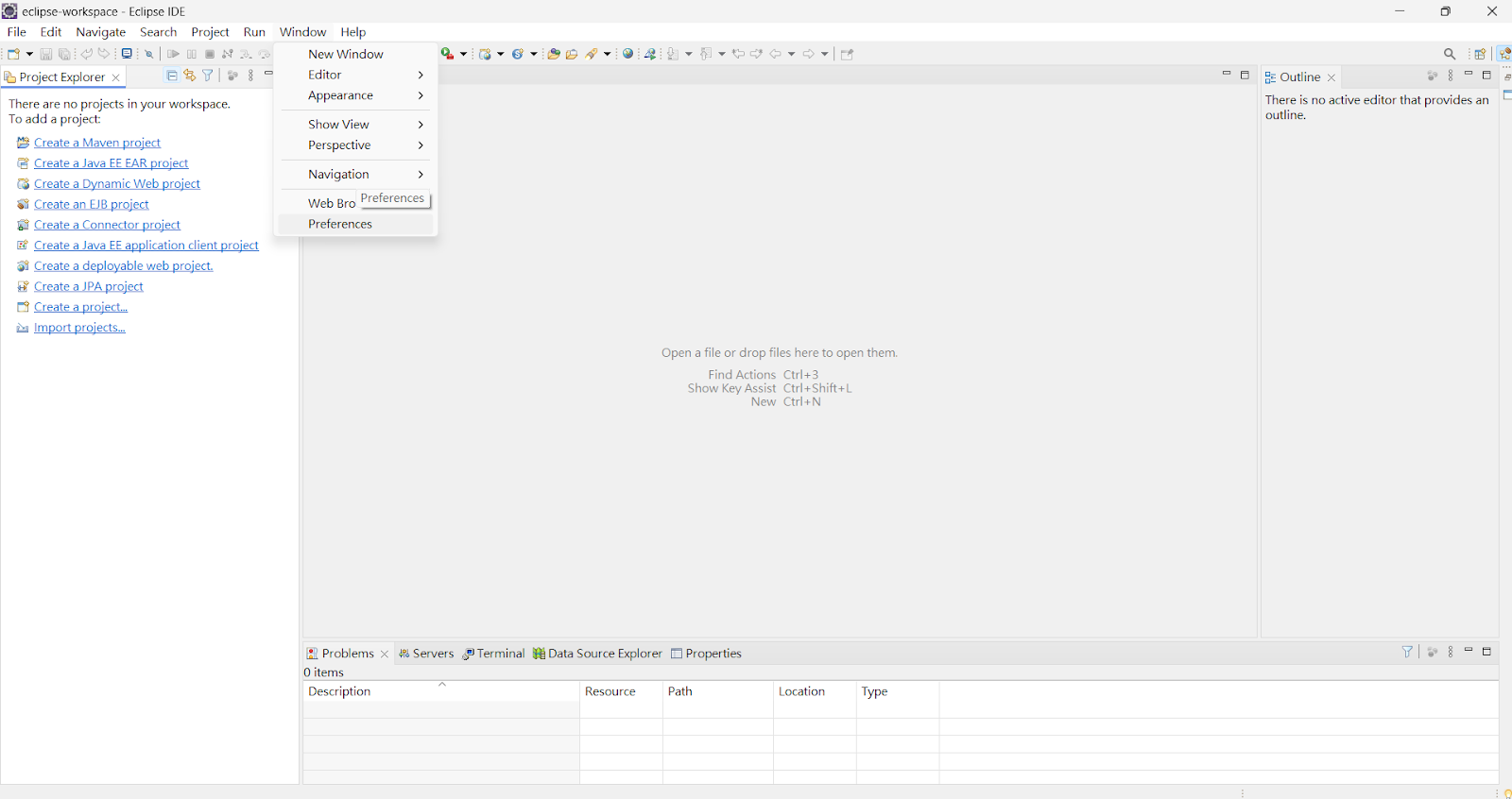Click the Open Task folder icon
This screenshot has height=799, width=1512.
click(x=572, y=54)
